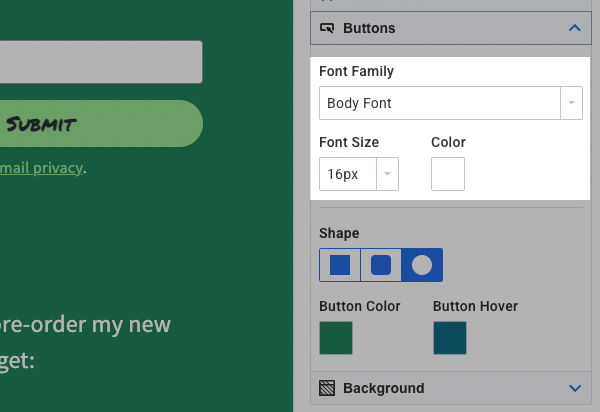
Task: Click the Body Font combo box
Action: click(438, 103)
